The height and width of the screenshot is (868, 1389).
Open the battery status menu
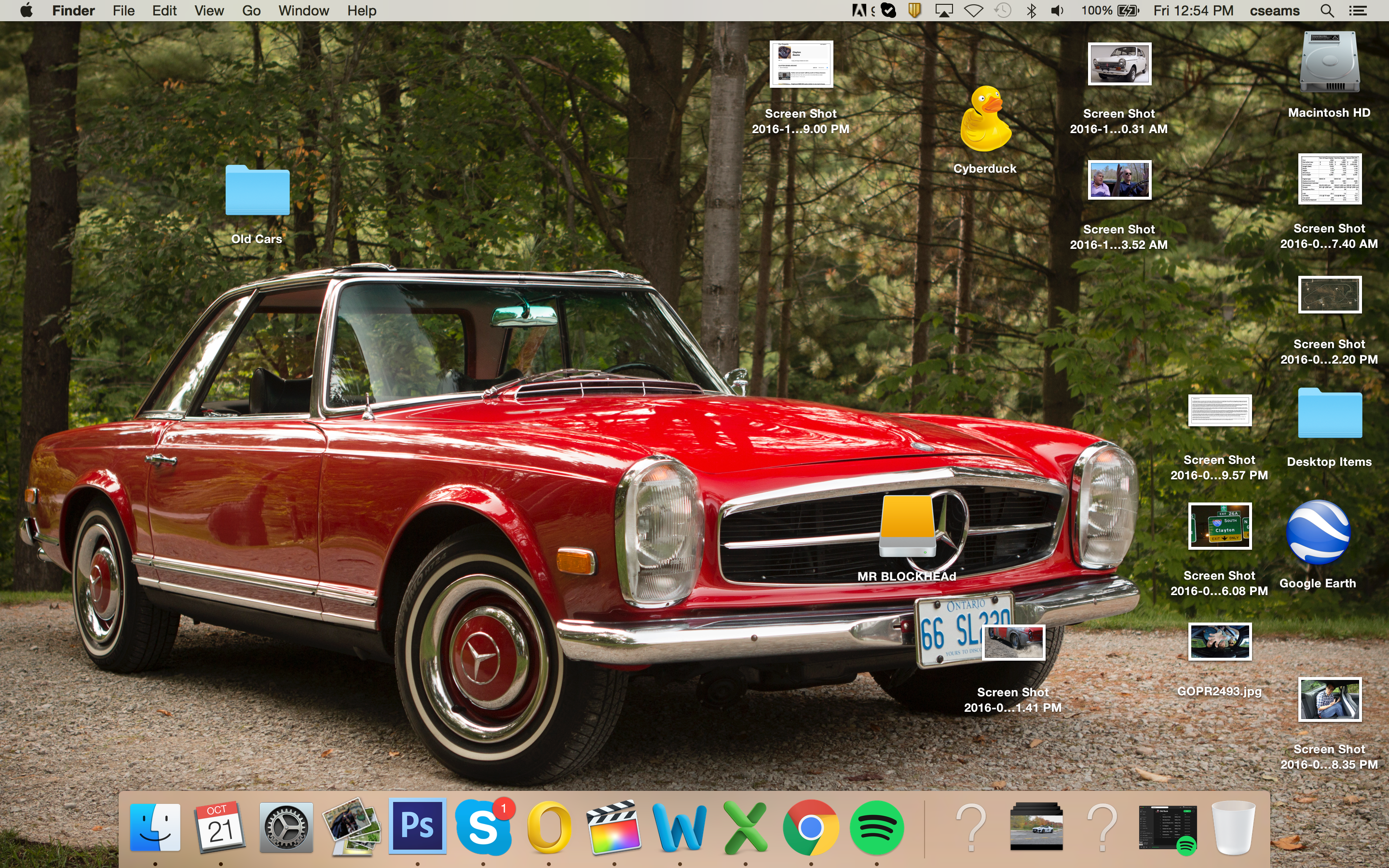pos(1110,10)
